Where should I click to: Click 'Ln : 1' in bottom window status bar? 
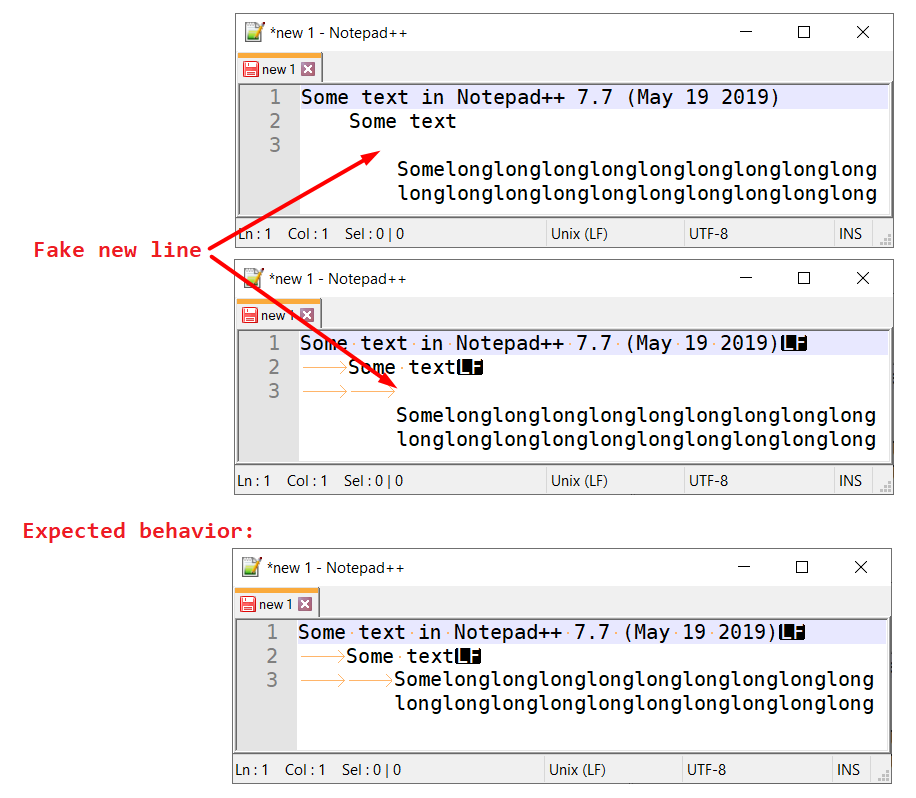[252, 769]
